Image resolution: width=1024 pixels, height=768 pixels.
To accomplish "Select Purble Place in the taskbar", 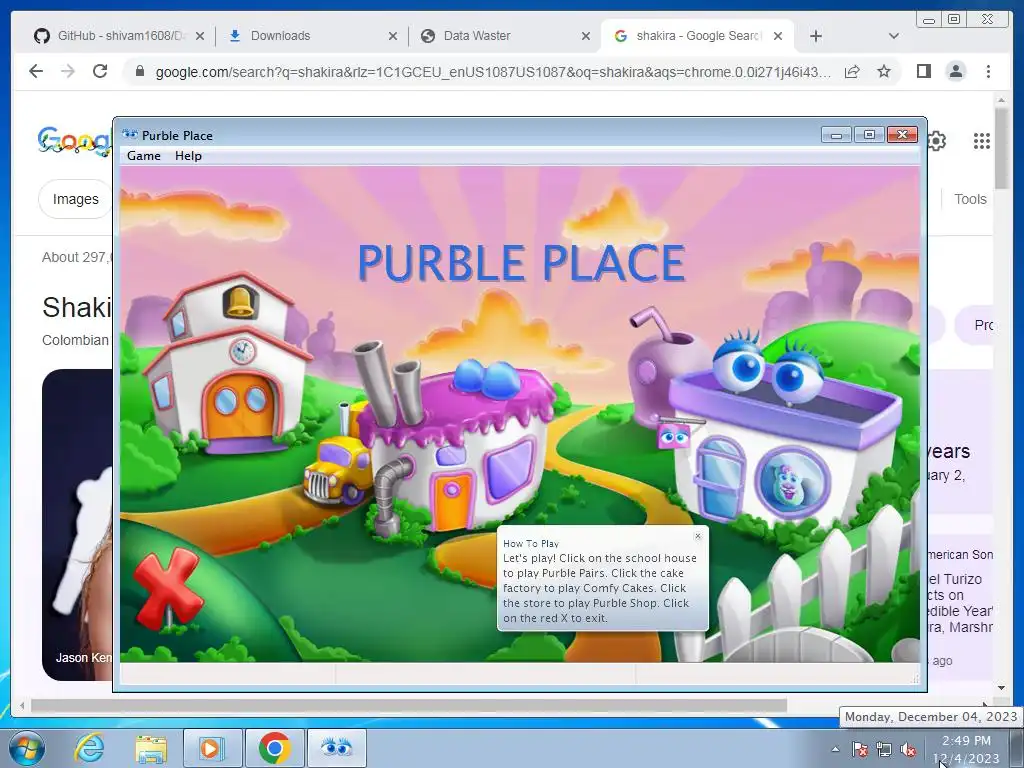I will coord(337,748).
